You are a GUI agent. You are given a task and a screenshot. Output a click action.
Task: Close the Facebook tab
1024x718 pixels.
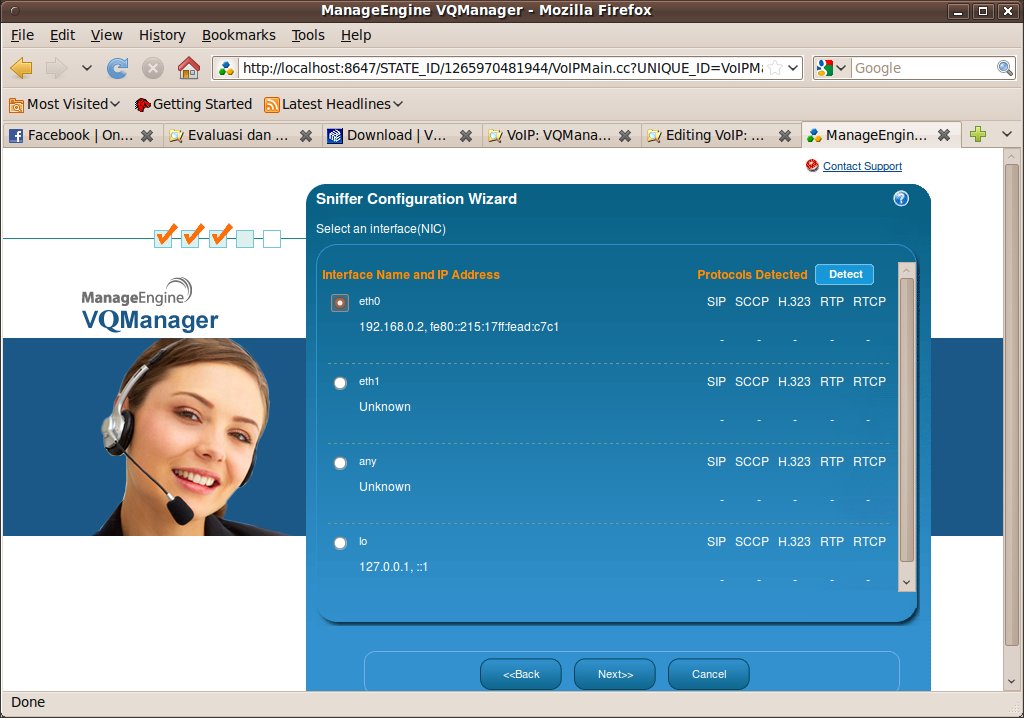click(x=148, y=136)
